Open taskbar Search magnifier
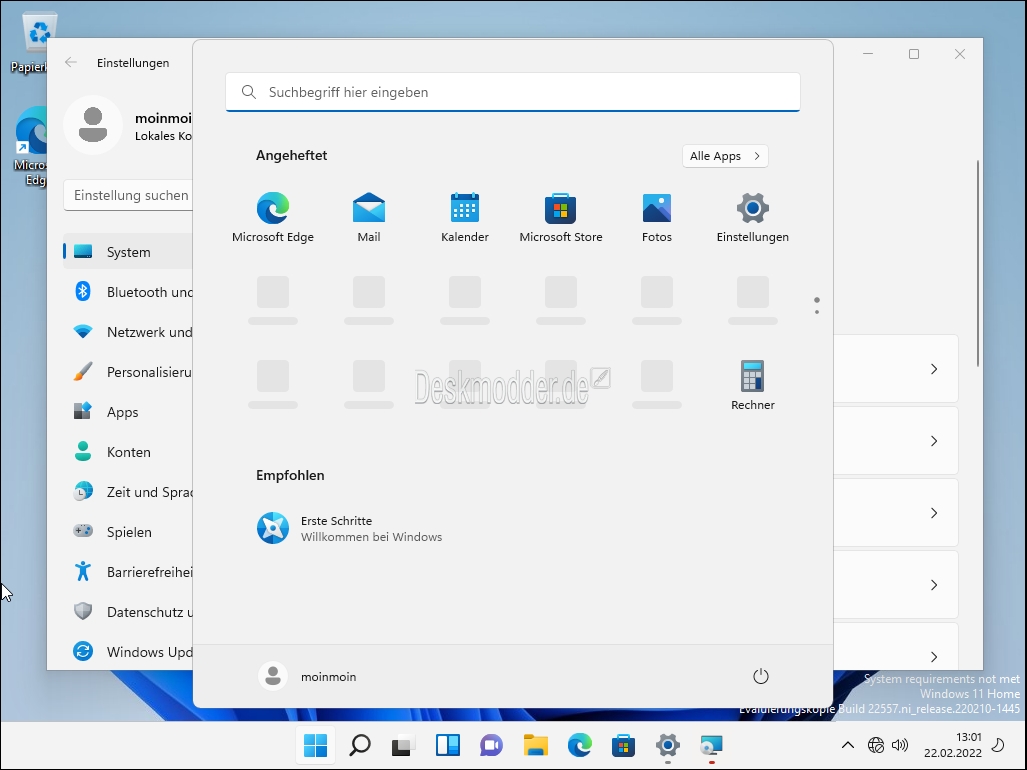 pos(360,745)
